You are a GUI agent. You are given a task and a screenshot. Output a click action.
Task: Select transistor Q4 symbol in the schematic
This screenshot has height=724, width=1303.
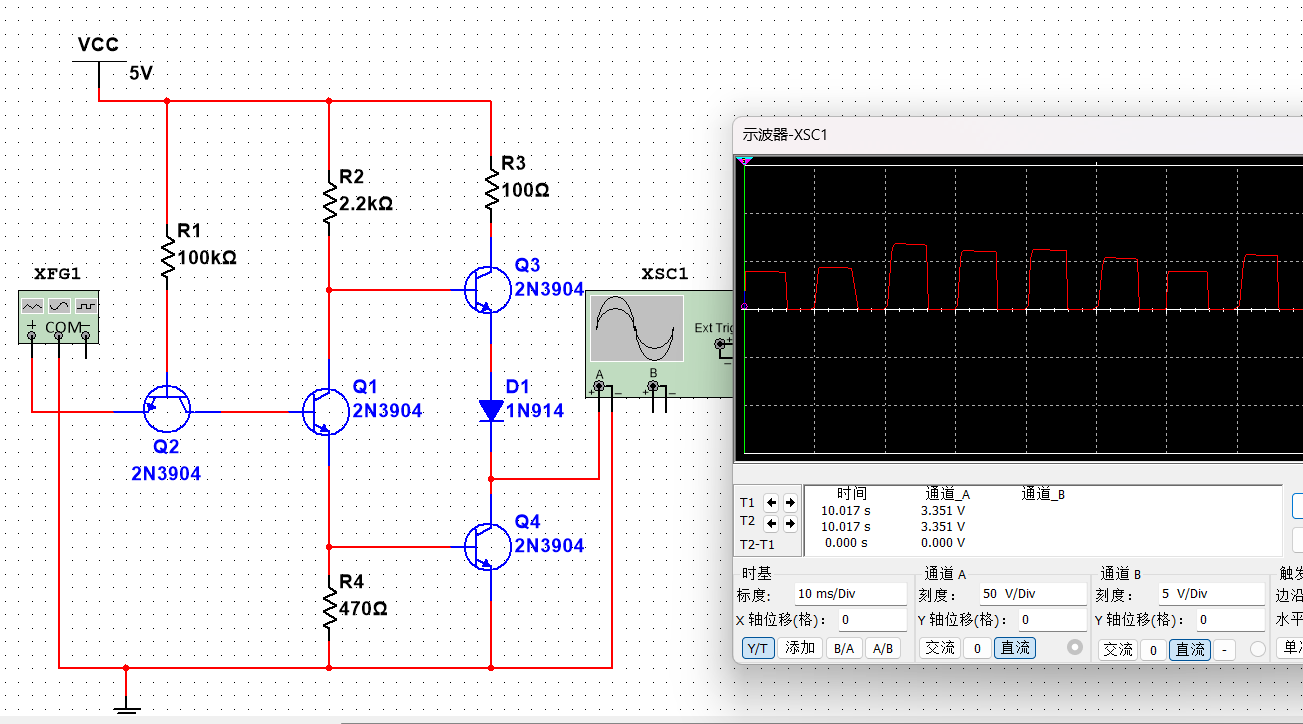point(489,546)
